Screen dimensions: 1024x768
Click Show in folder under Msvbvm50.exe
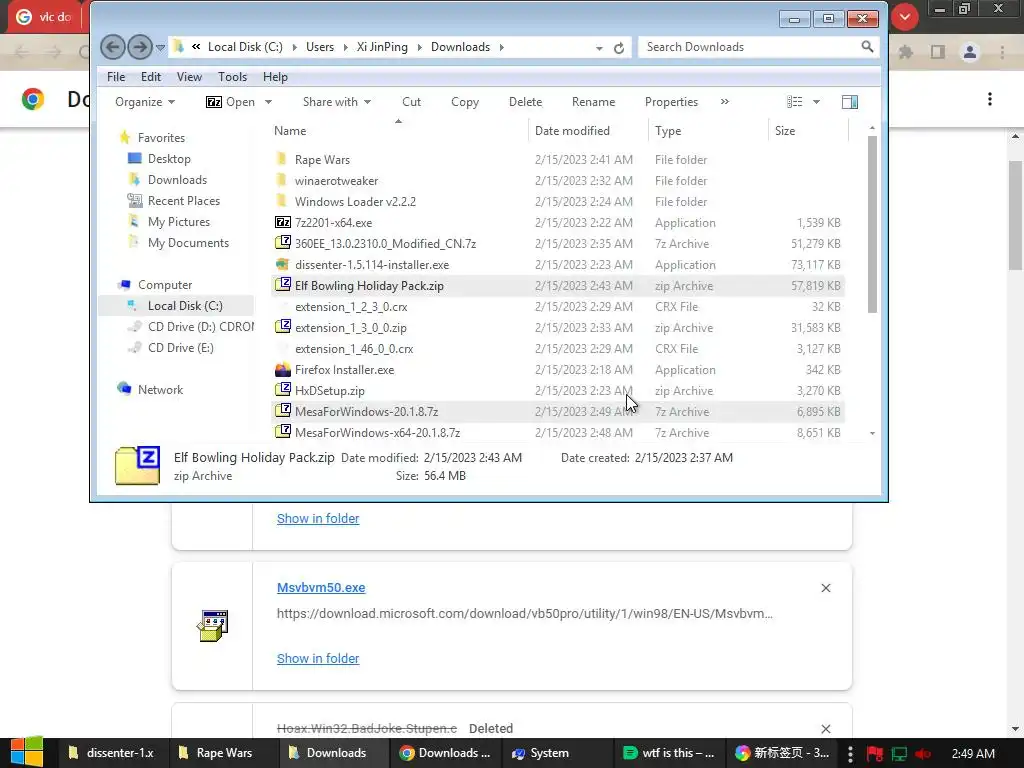point(317,658)
